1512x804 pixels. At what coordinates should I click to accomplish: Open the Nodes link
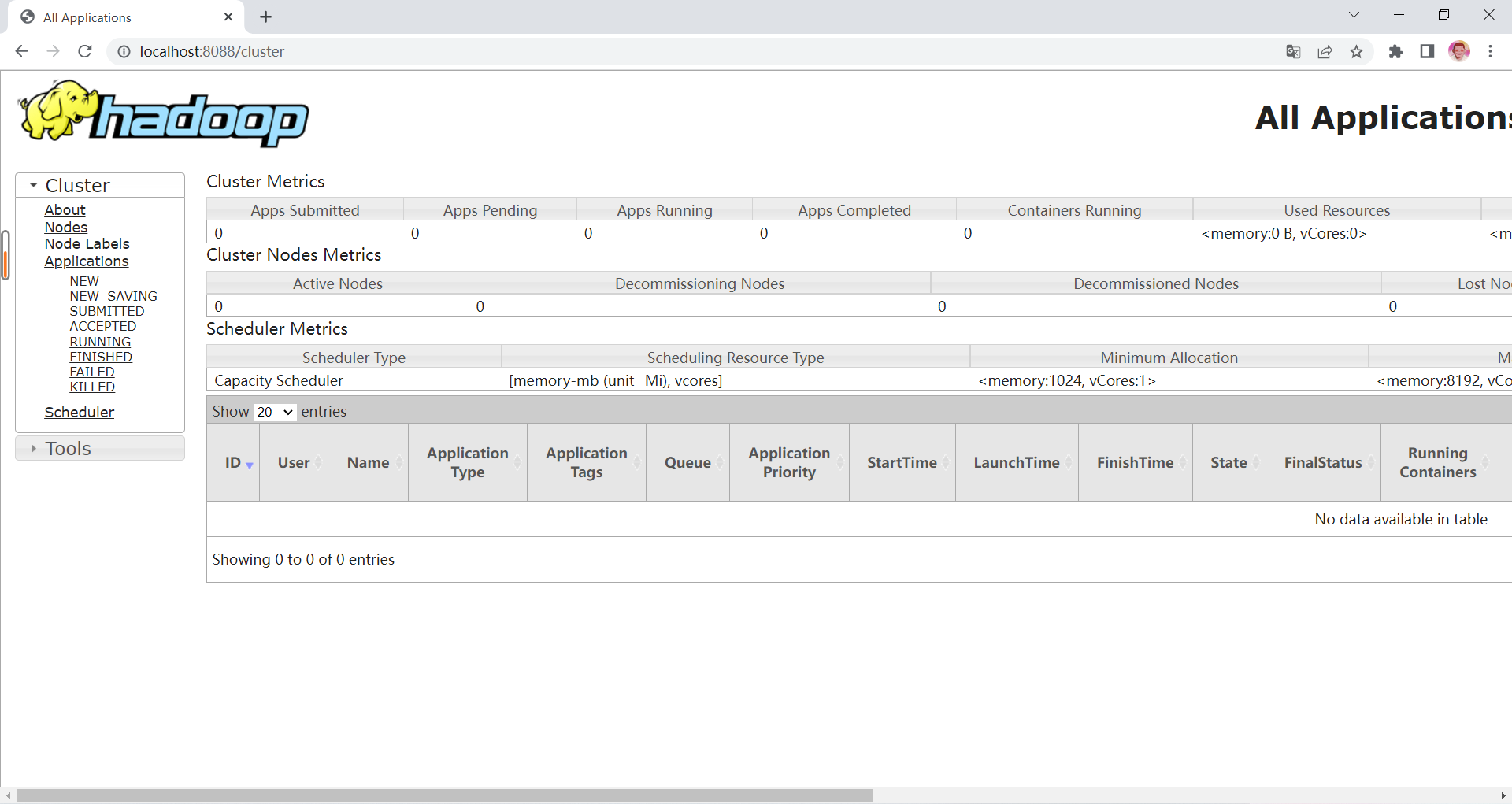point(66,228)
